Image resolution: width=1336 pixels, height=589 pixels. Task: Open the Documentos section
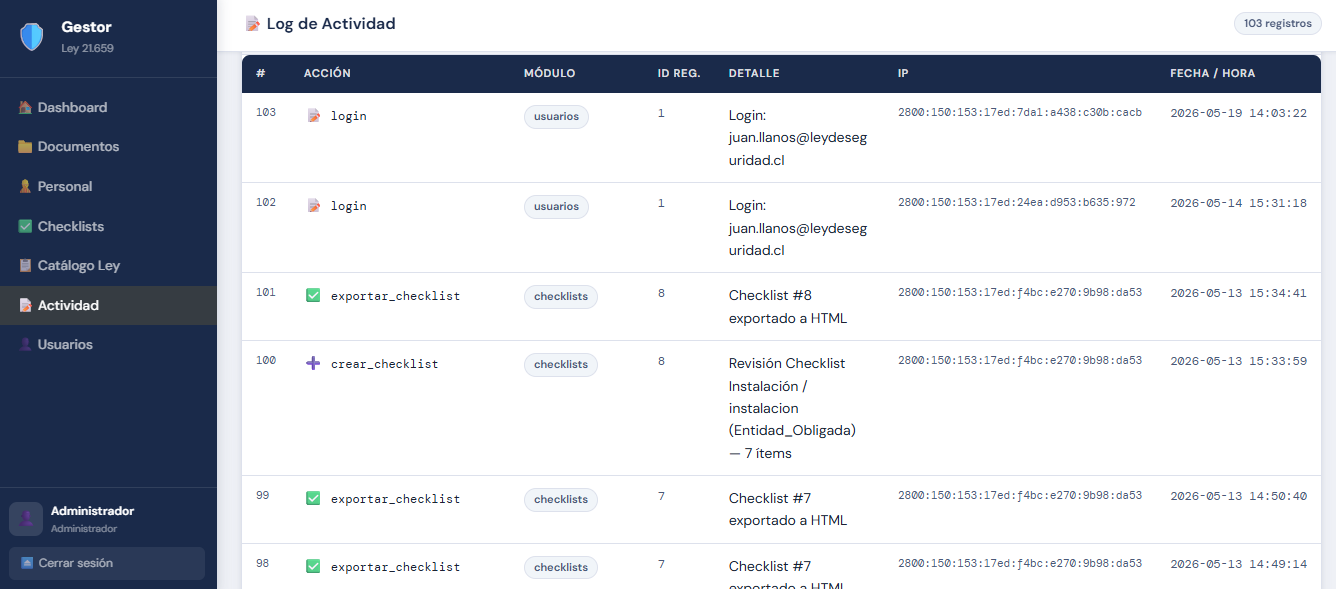108,147
